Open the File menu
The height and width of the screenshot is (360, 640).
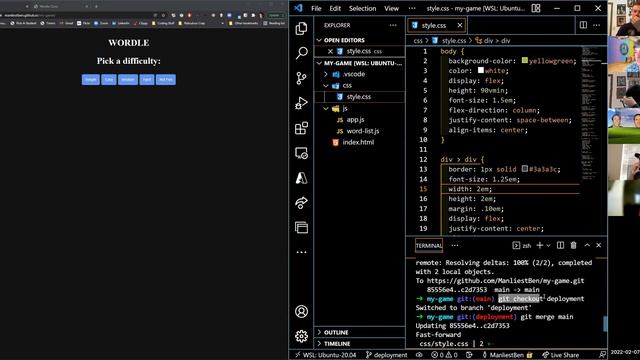[316, 8]
